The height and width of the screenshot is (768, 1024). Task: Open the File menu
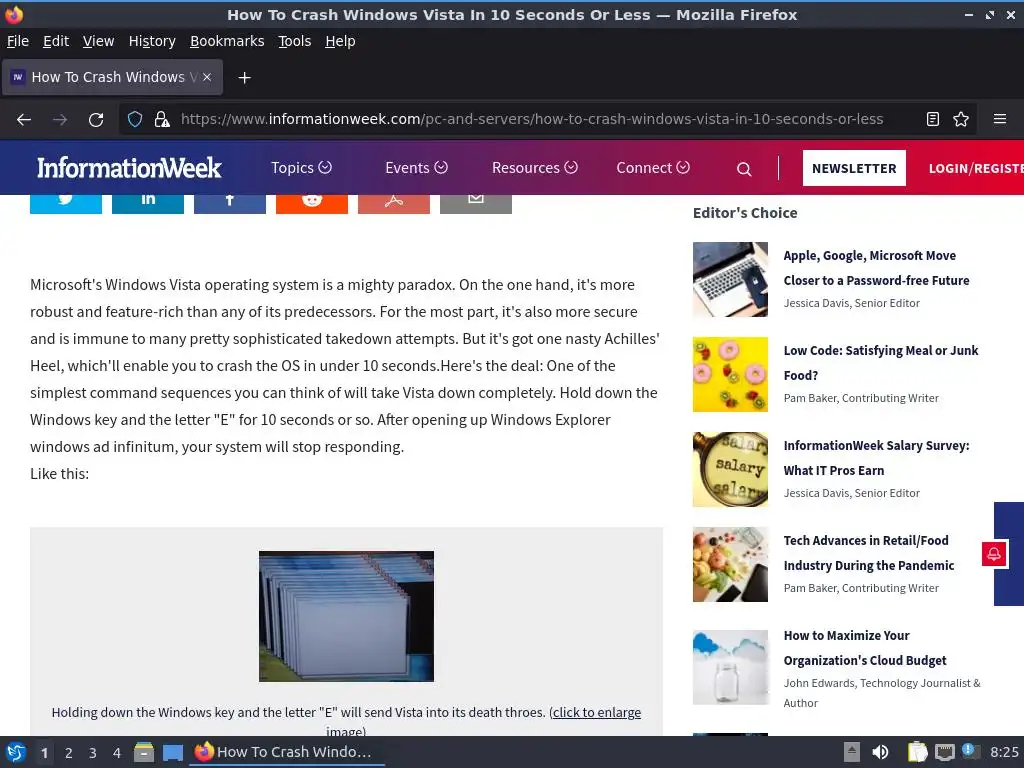tap(18, 41)
